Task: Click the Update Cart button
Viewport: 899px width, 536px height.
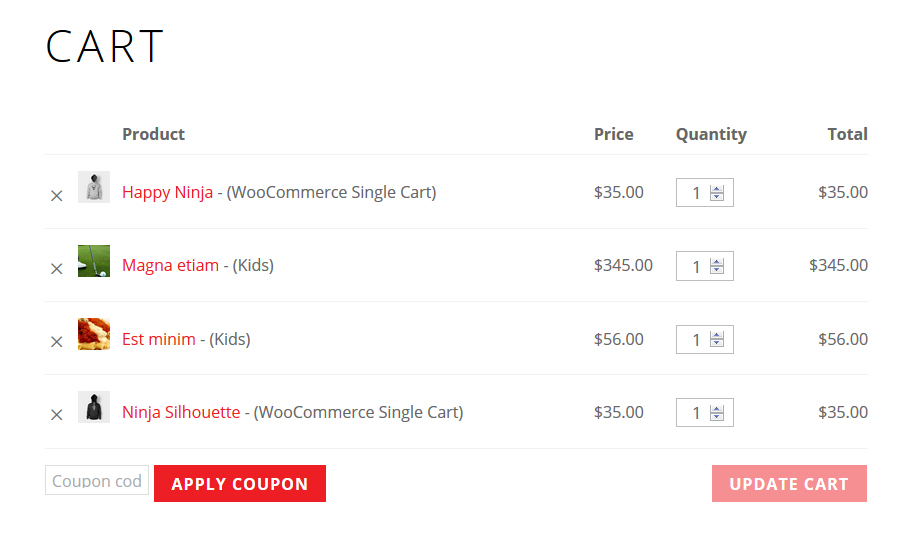Action: coord(789,484)
